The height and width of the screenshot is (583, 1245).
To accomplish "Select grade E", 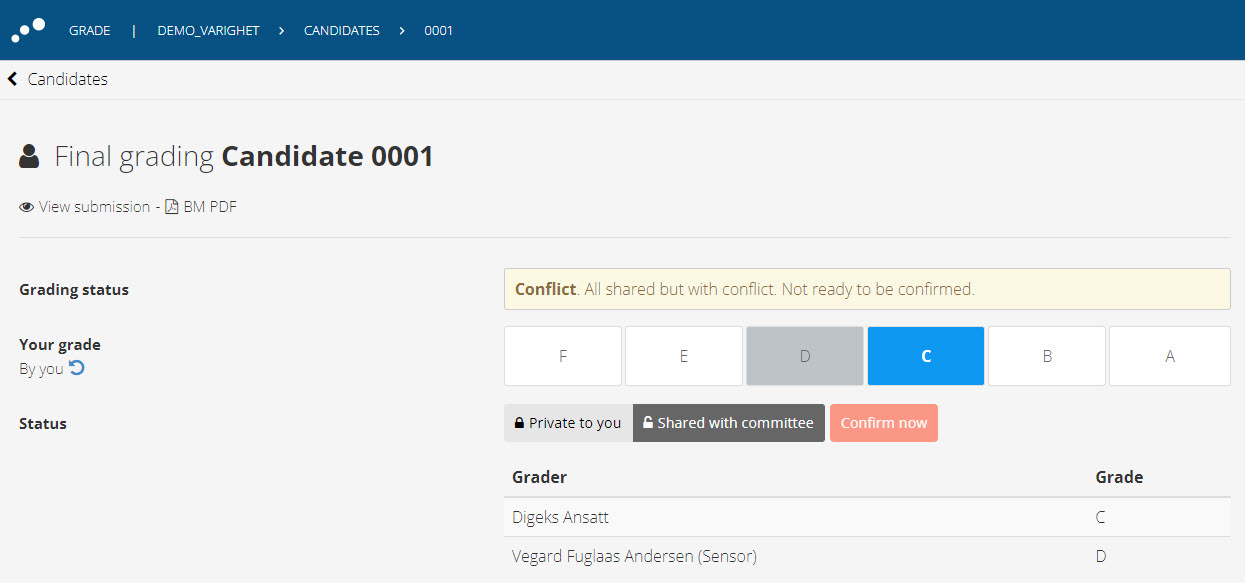I will coord(684,356).
